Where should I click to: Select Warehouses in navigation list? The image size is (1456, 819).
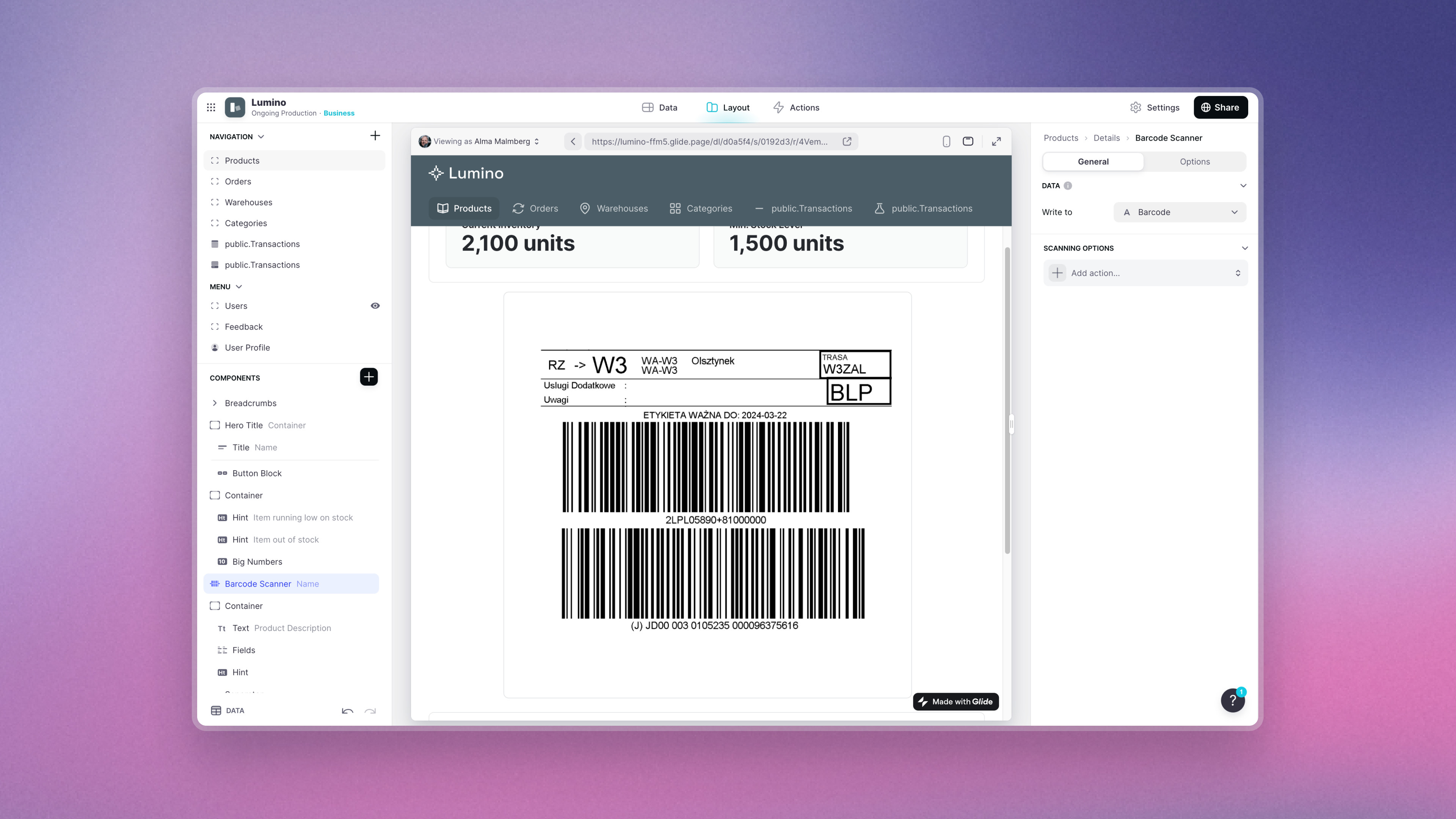294,202
